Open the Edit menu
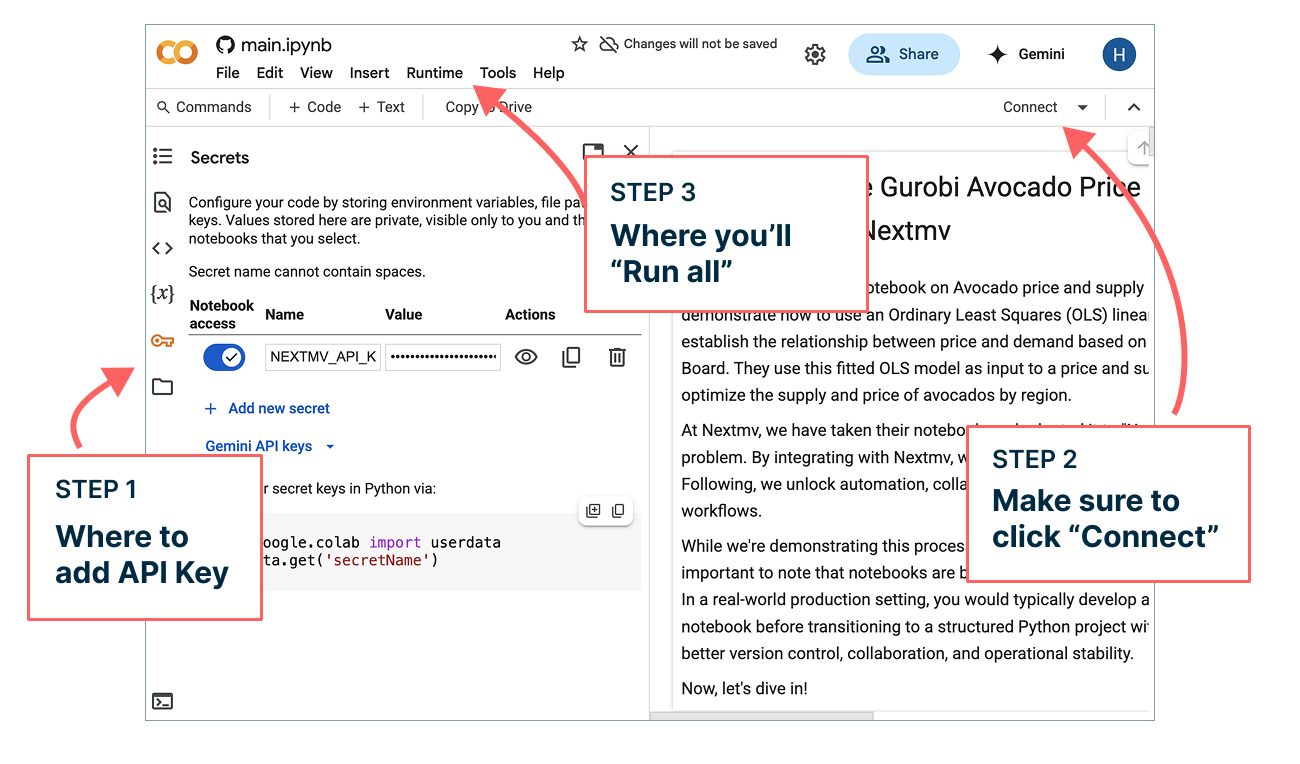 270,73
